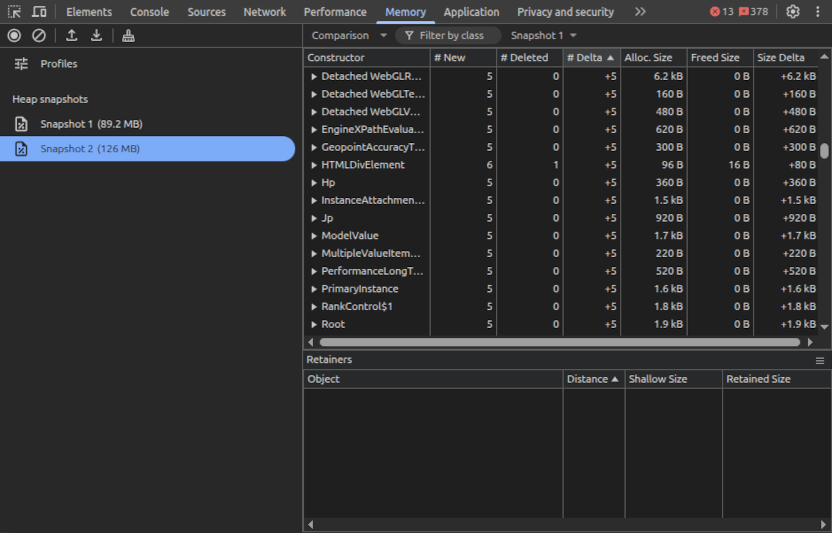This screenshot has width=832, height=533.
Task: Sort by the Size Delta column header
Action: (781, 58)
